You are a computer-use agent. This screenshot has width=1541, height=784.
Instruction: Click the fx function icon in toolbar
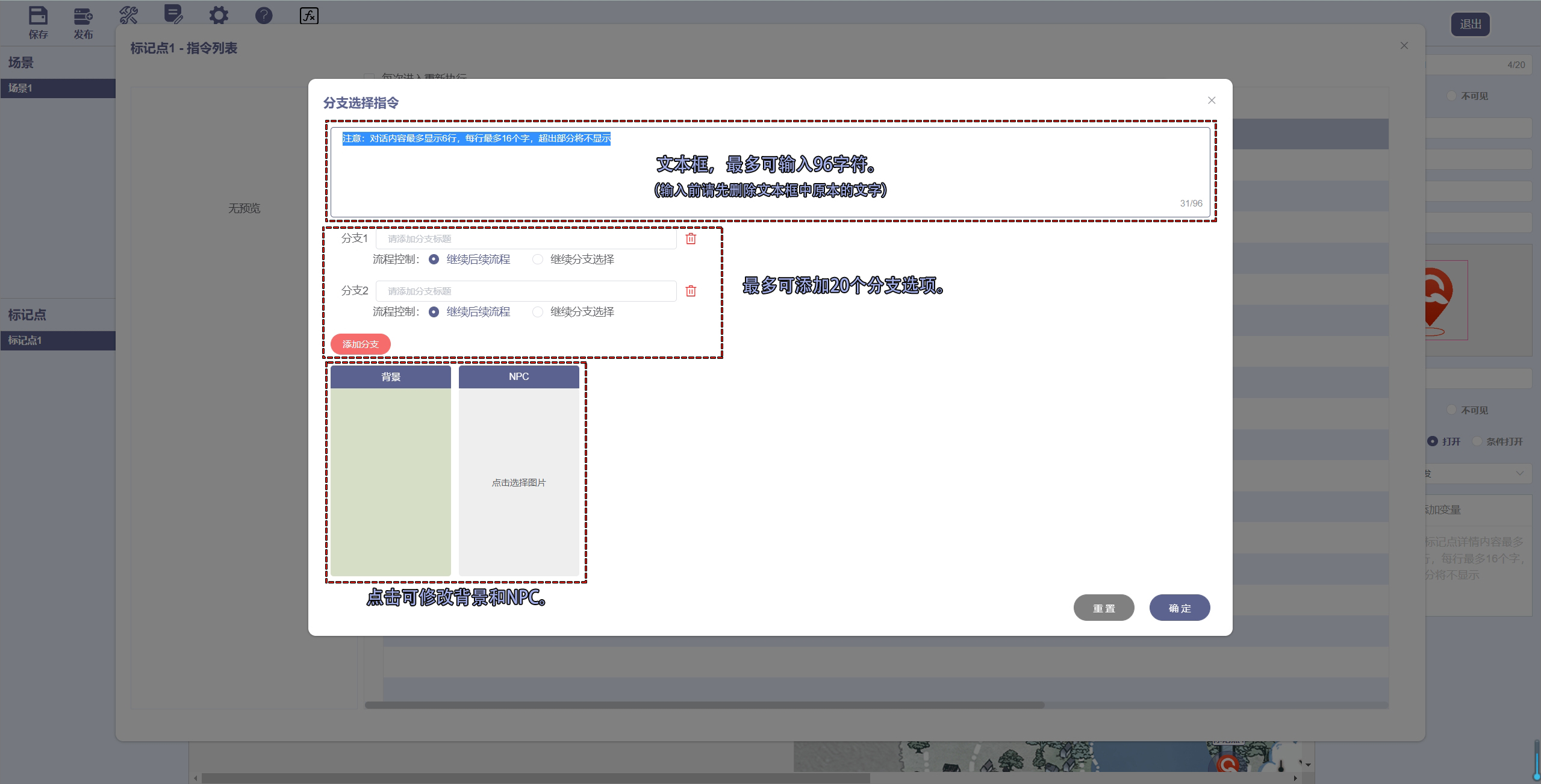(x=308, y=16)
